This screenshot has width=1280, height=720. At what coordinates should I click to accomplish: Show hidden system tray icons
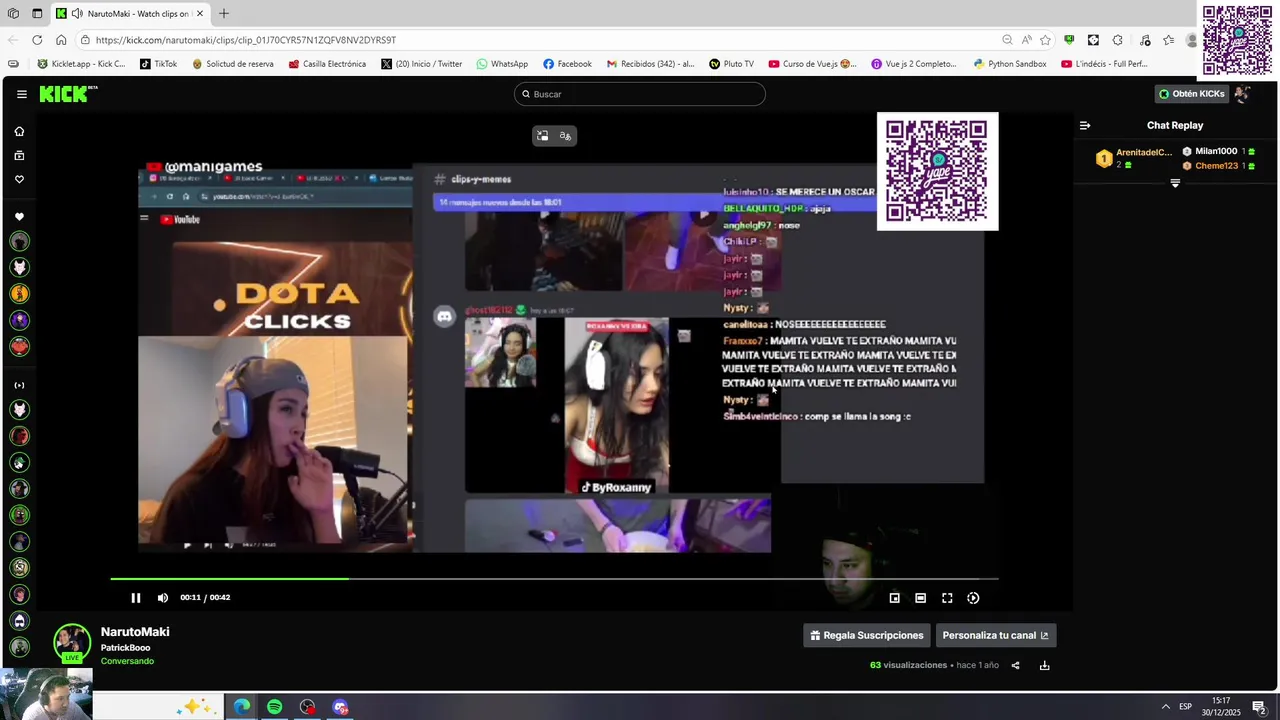click(1165, 707)
